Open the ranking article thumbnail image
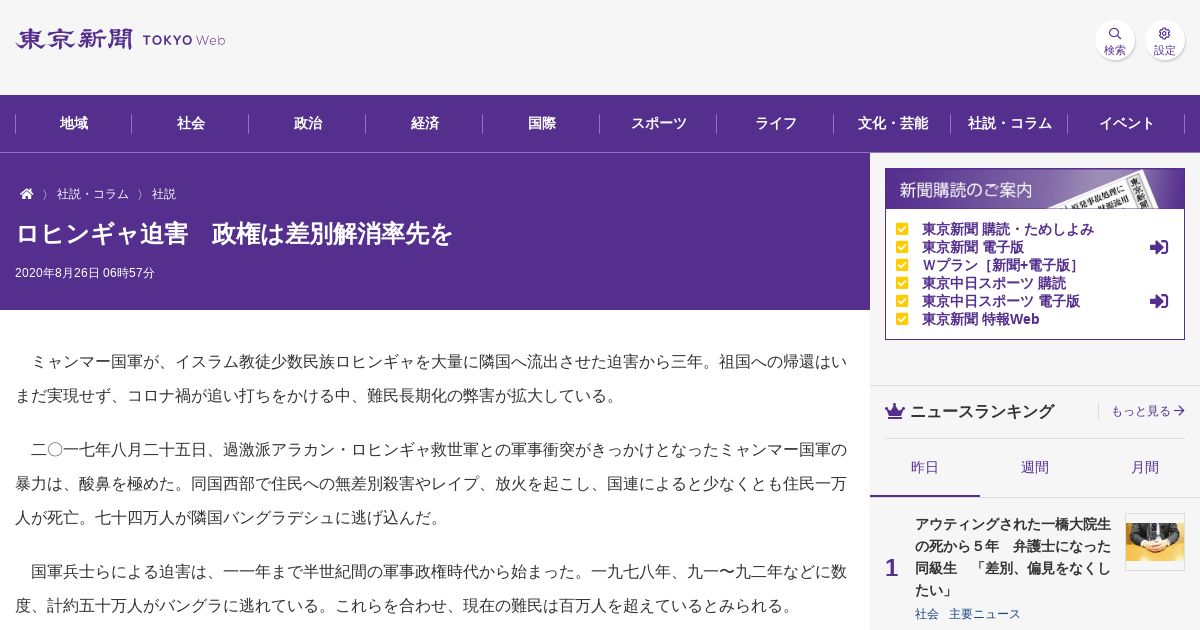Viewport: 1200px width, 630px height. pos(1155,542)
